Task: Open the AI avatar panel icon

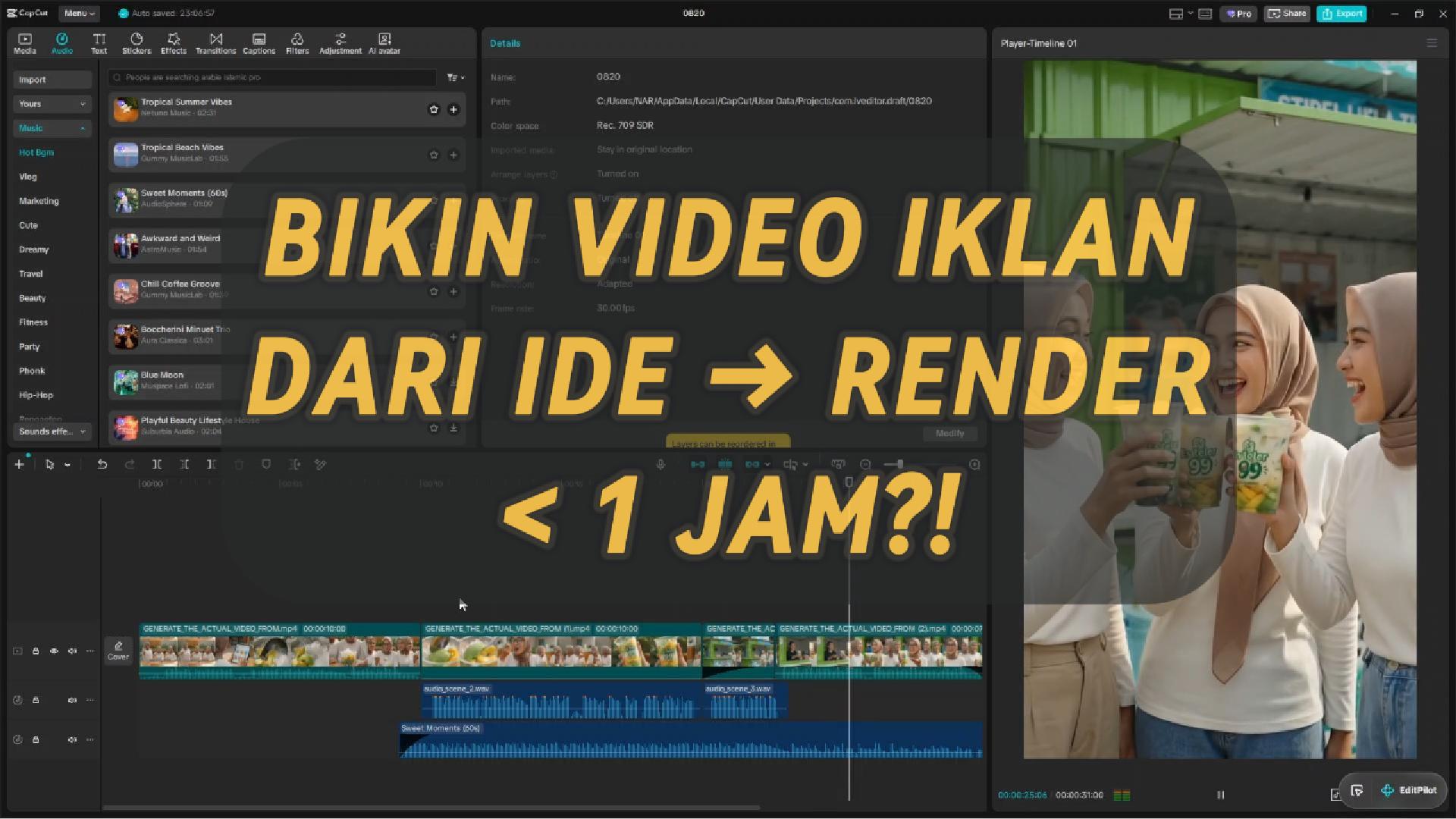Action: (x=384, y=44)
